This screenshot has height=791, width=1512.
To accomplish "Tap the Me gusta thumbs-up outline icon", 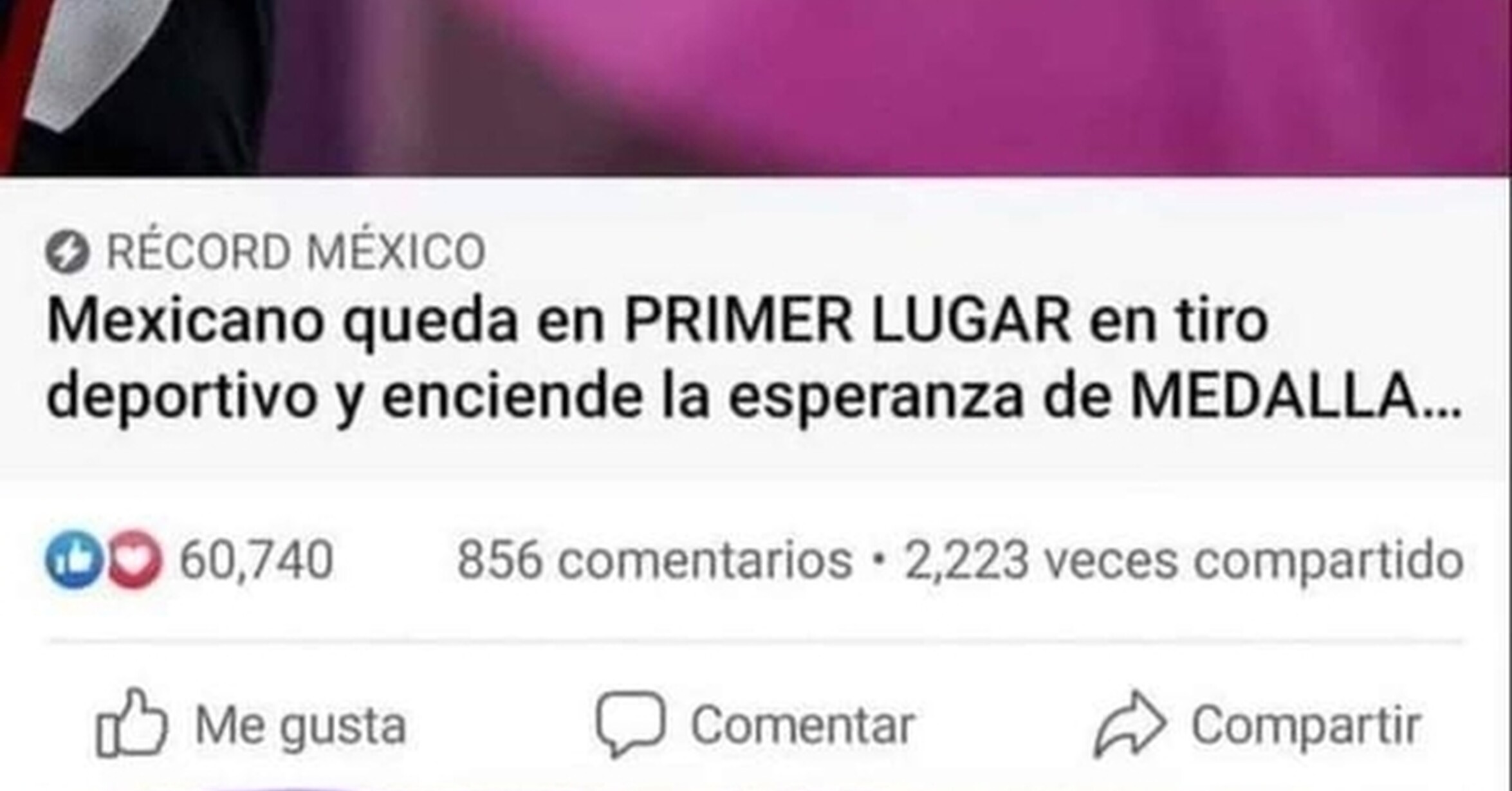I will [x=131, y=723].
